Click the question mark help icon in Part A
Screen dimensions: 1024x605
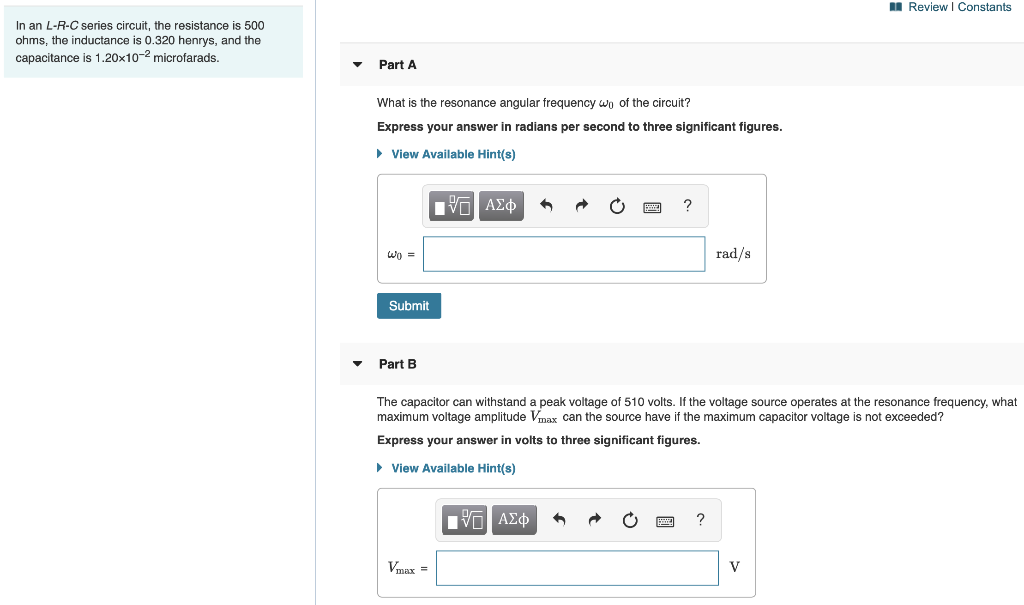click(x=687, y=205)
